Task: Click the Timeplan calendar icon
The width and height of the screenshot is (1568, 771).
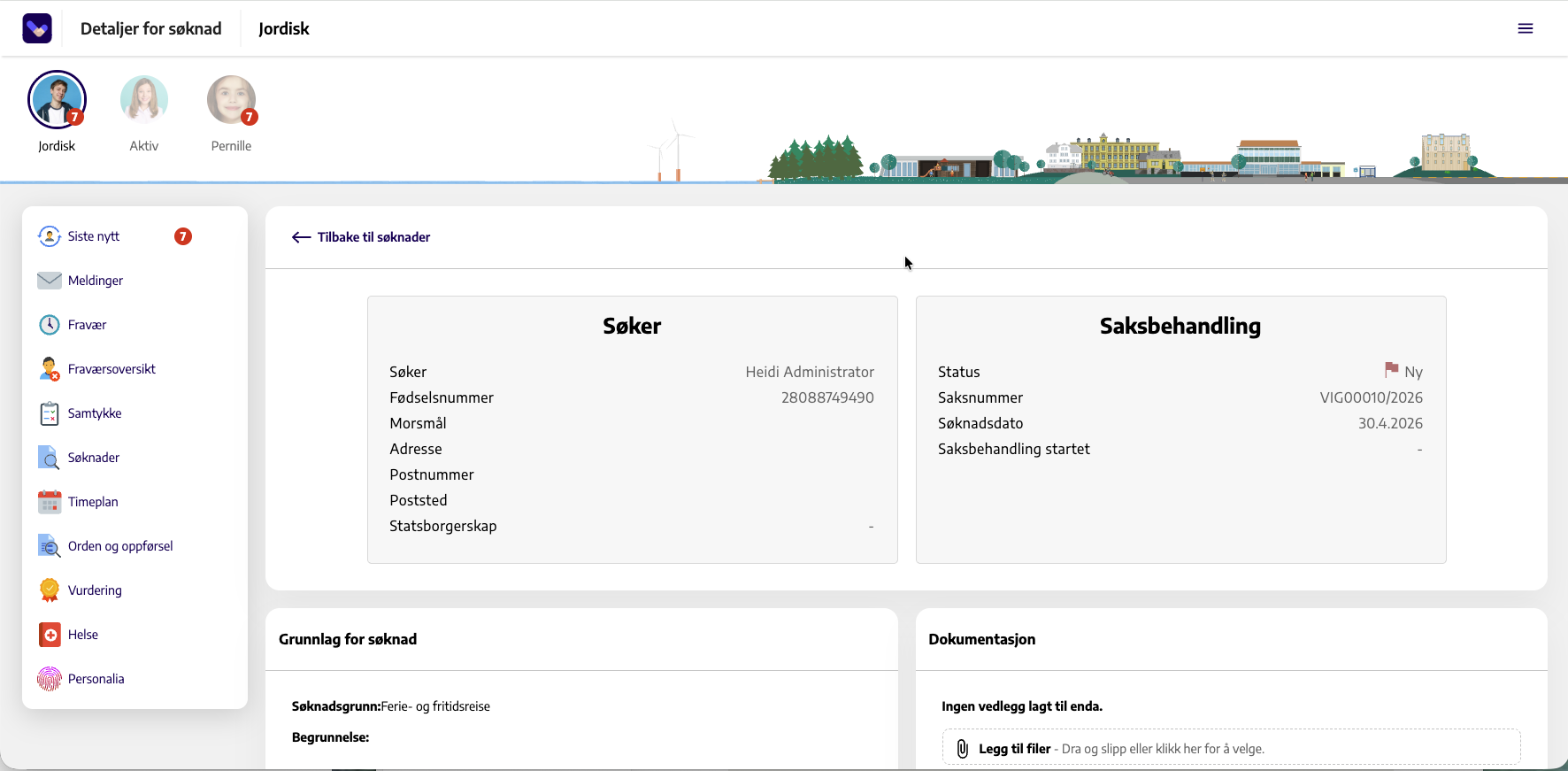Action: pyautogui.click(x=50, y=502)
